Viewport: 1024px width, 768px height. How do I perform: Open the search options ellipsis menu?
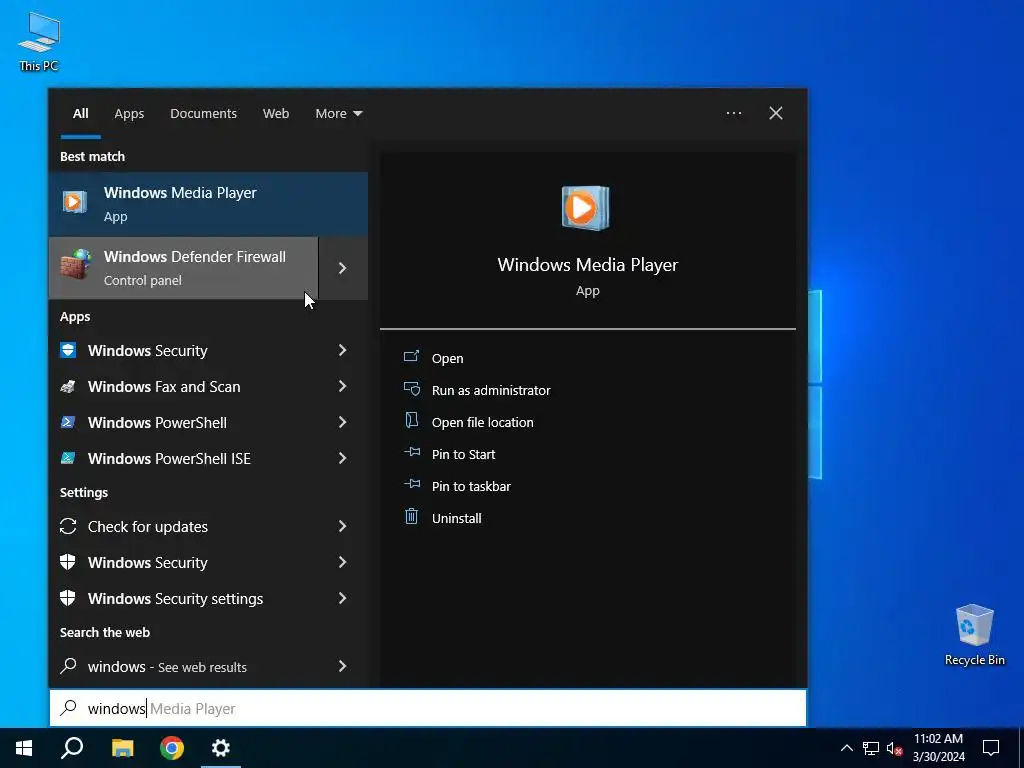pos(733,113)
